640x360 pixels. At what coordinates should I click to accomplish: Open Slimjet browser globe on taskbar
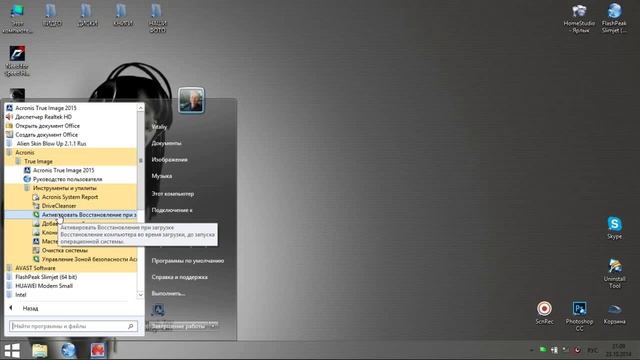point(68,351)
